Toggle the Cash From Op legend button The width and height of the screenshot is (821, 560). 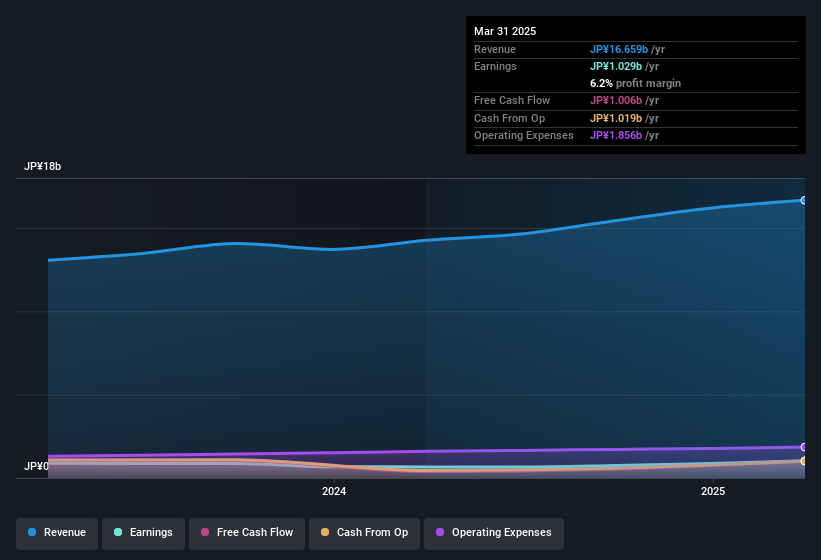pyautogui.click(x=364, y=533)
